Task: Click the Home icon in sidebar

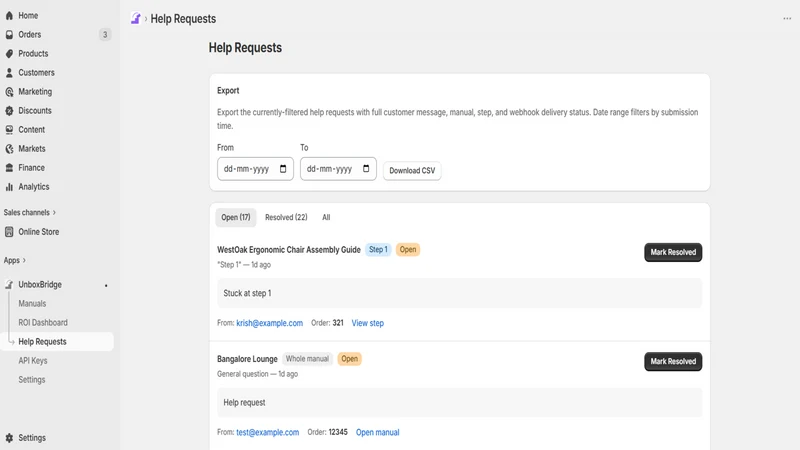Action: click(x=9, y=15)
